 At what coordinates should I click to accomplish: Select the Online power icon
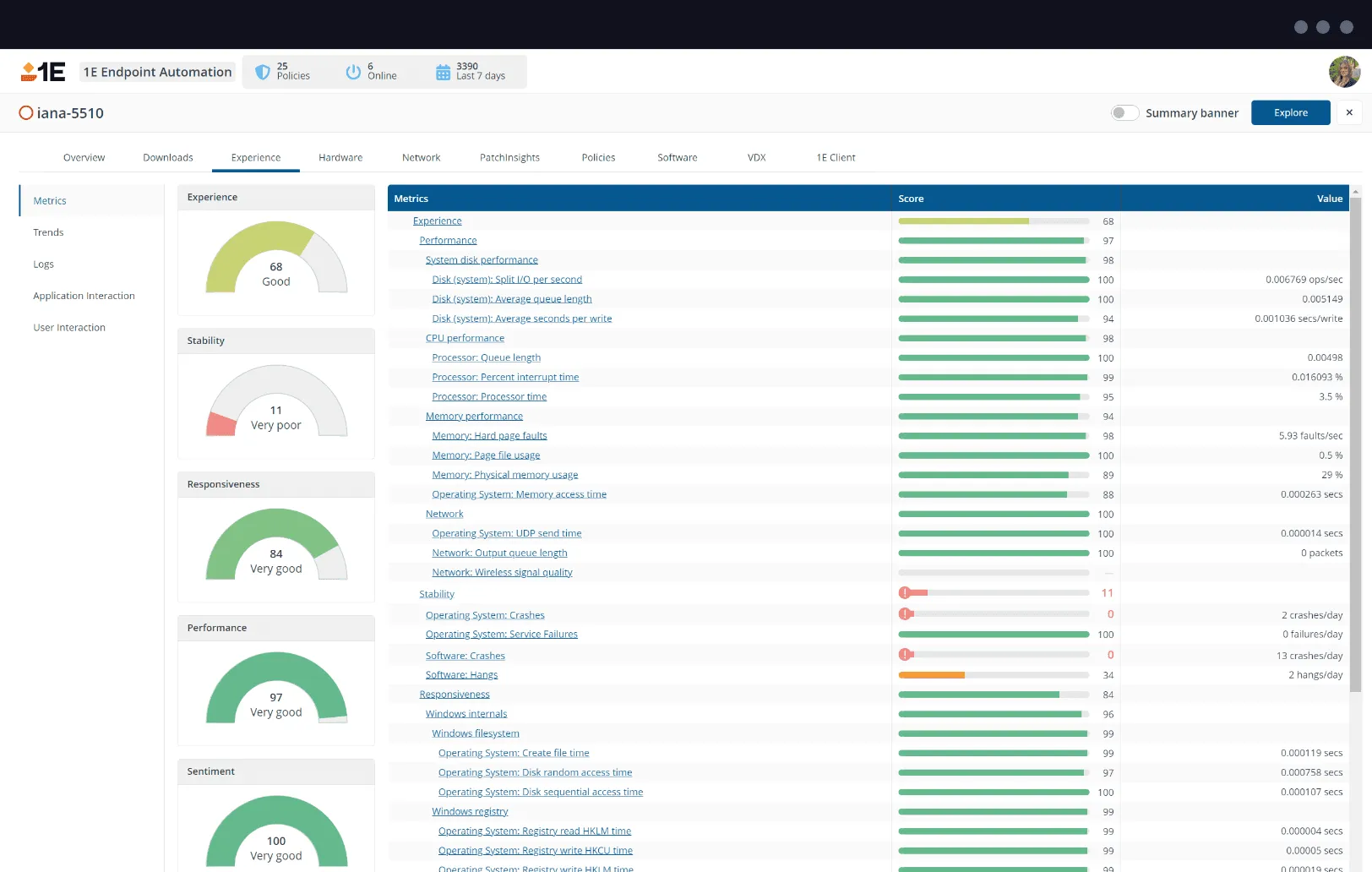point(353,71)
